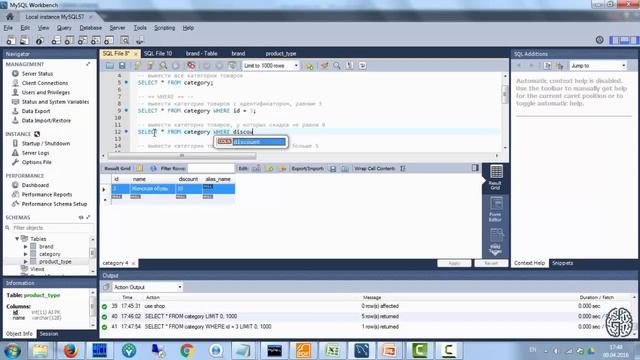Open the File menu
Image resolution: width=640 pixels, height=360 pixels.
tap(8, 28)
